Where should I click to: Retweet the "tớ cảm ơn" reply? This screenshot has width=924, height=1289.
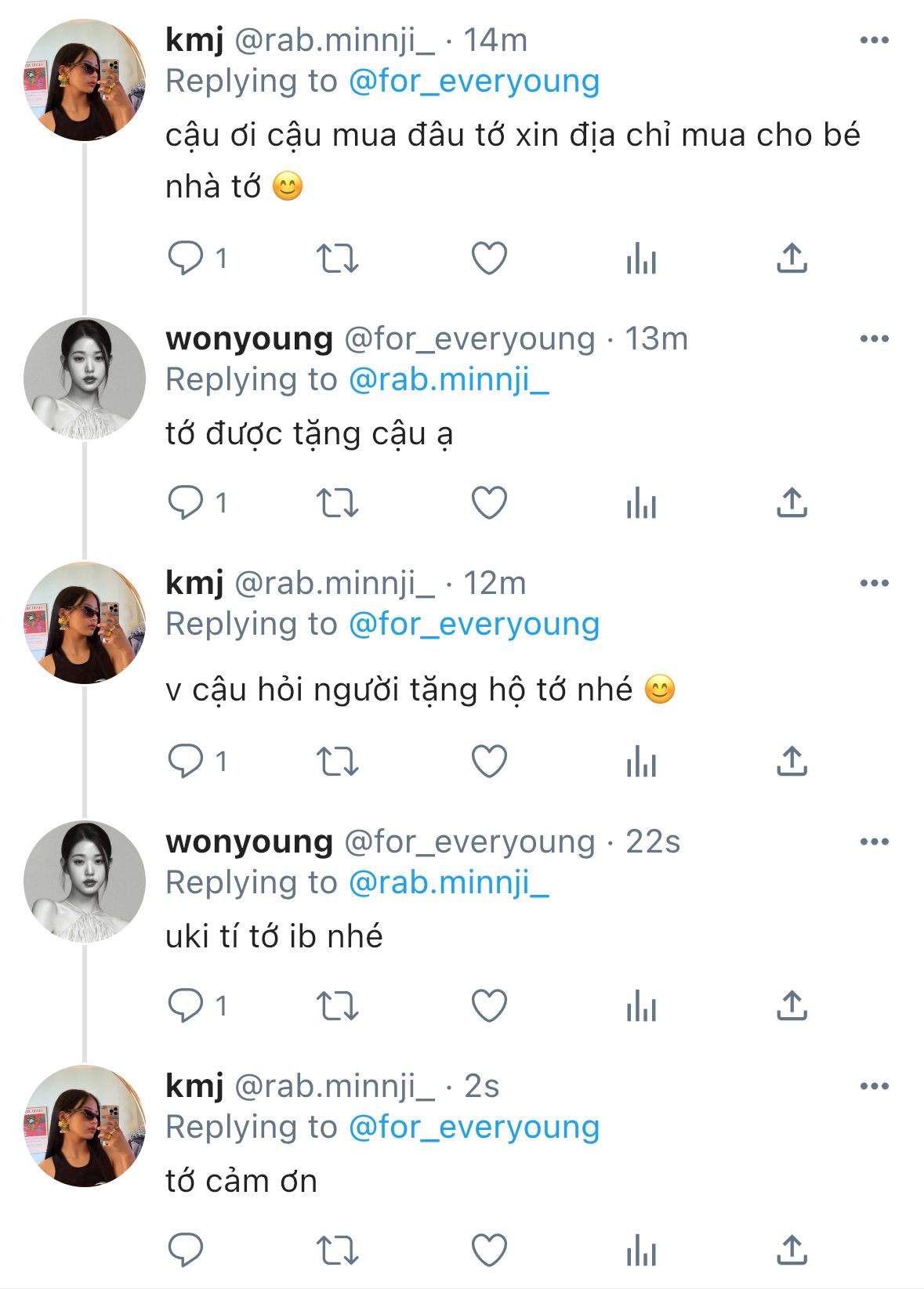click(337, 1250)
